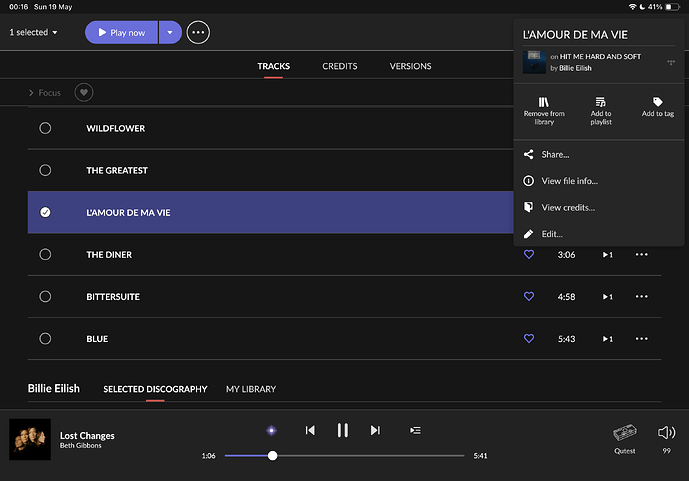Open the play queue icon
This screenshot has width=689, height=481.
pos(415,430)
